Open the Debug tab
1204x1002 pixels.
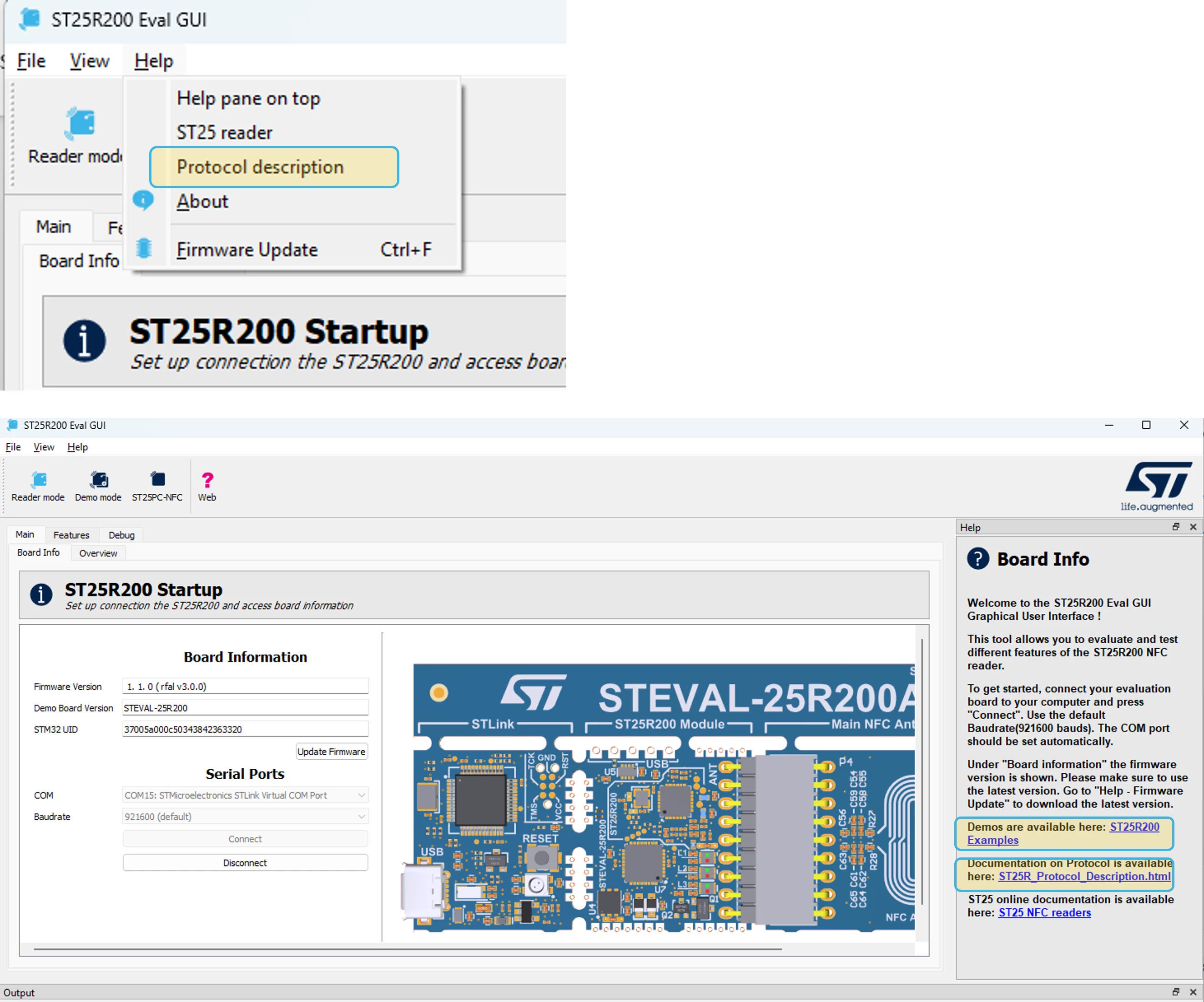(121, 535)
